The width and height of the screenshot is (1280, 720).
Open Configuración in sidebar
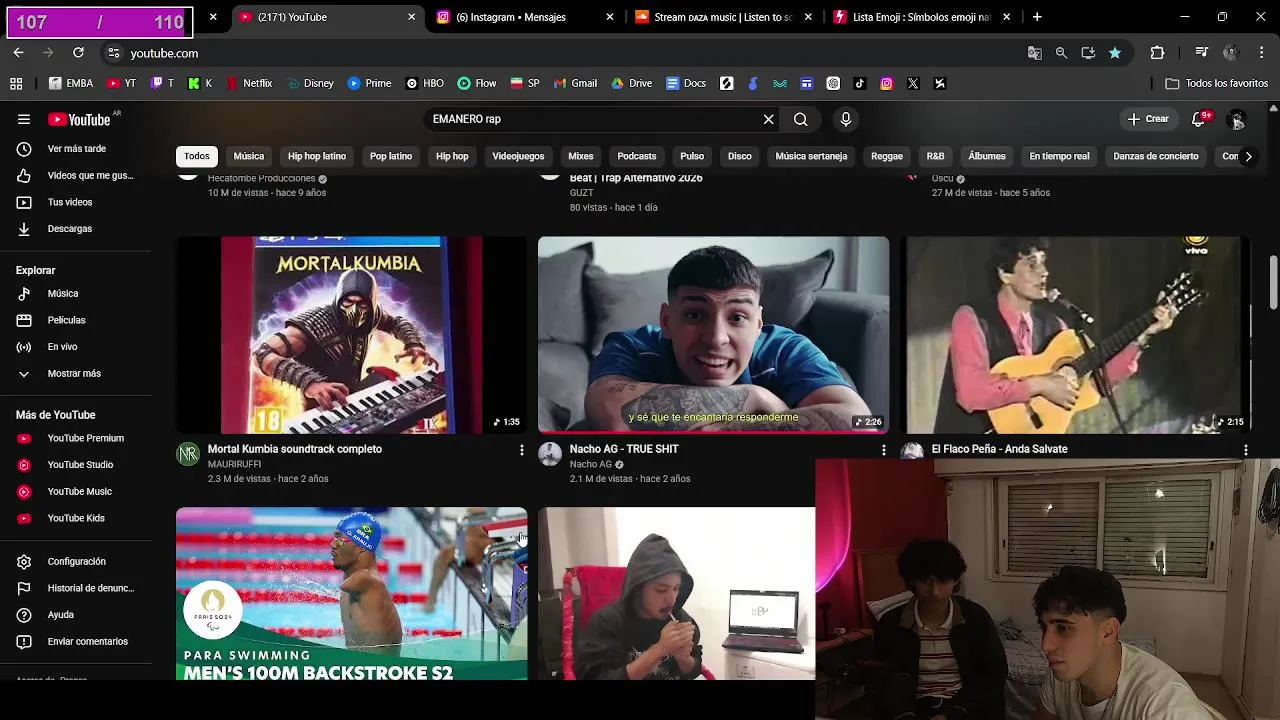(76, 562)
